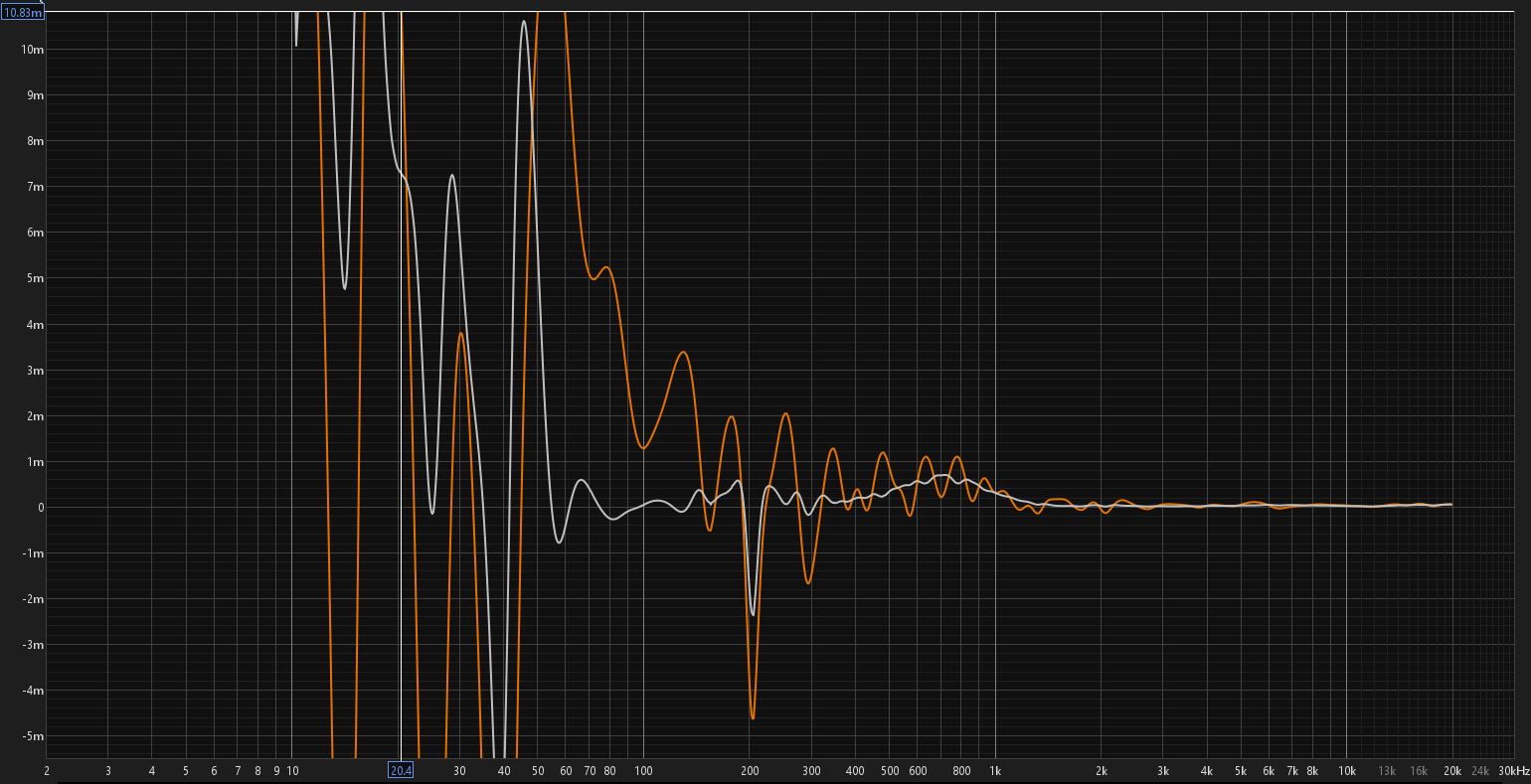Click the 200 Hz frequency axis label
The height and width of the screenshot is (784, 1531).
tap(750, 771)
